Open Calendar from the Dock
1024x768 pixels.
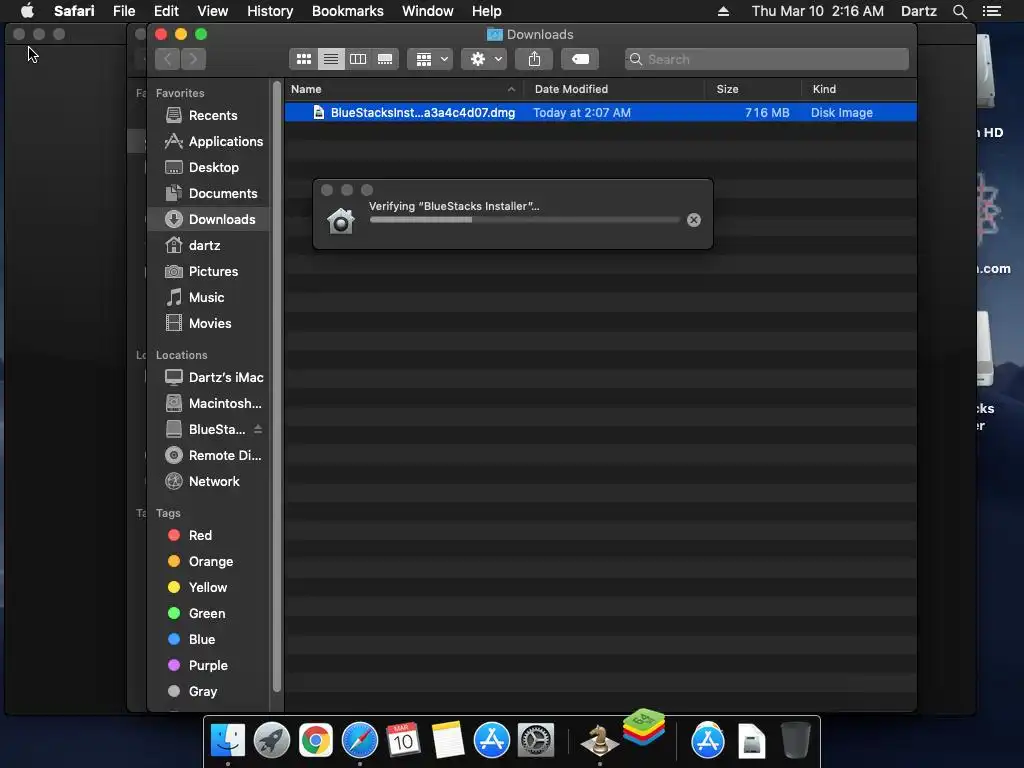point(404,740)
